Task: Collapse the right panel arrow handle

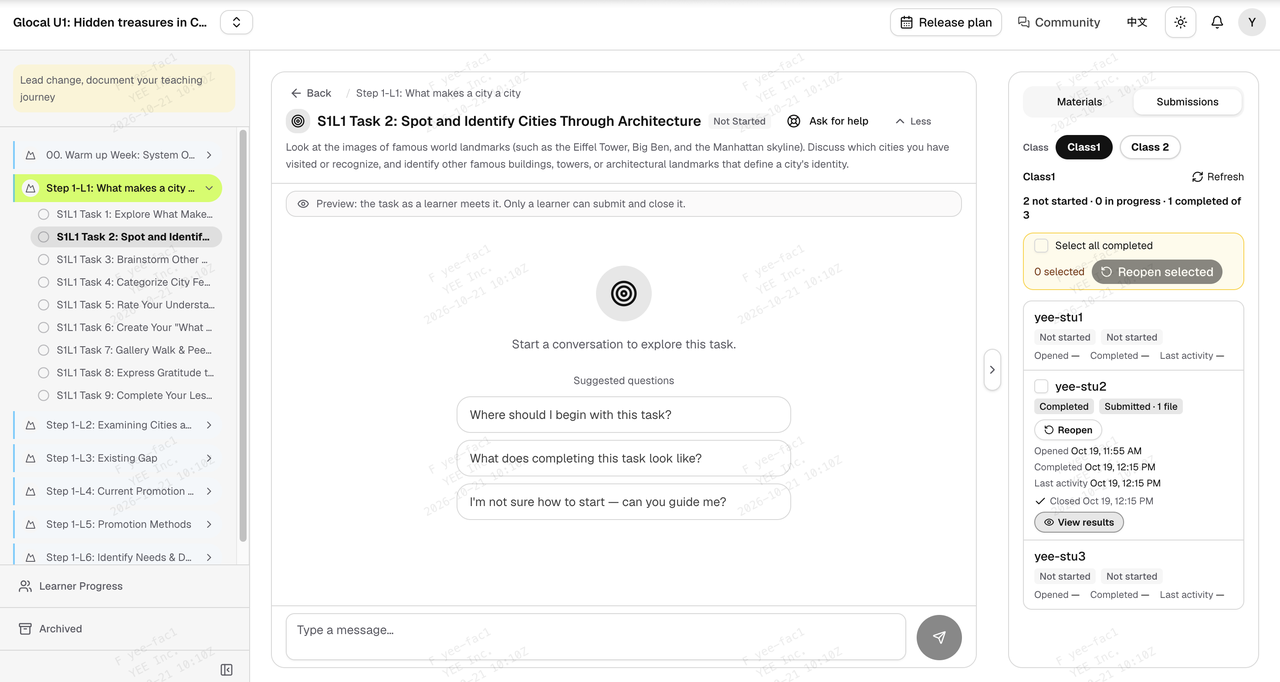Action: coord(992,370)
